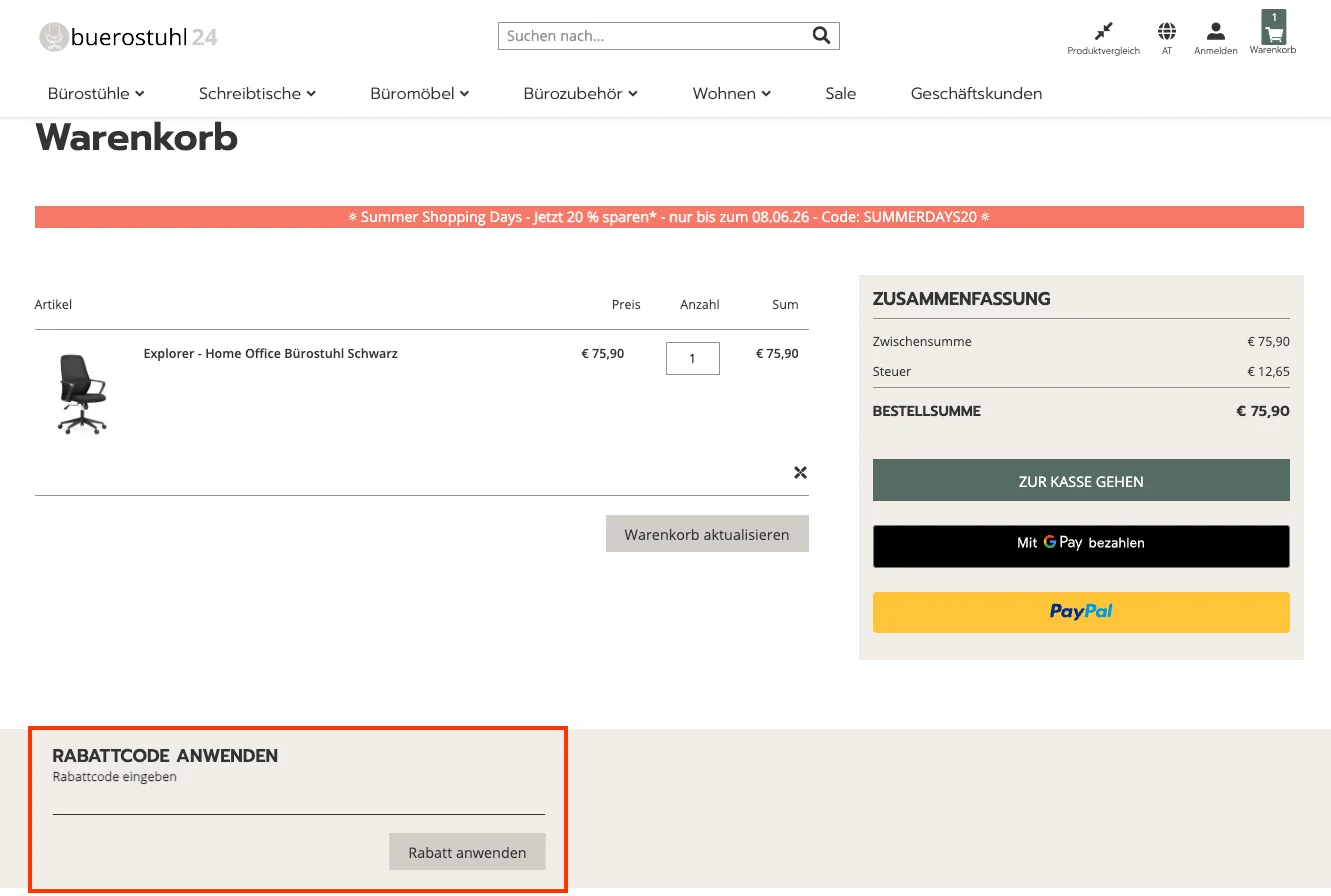Click the Anzahl quantity field
Viewport: 1331px width, 896px height.
[x=692, y=358]
